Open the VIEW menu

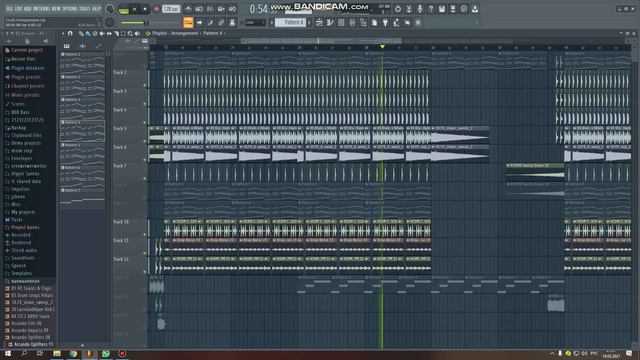(x=55, y=9)
